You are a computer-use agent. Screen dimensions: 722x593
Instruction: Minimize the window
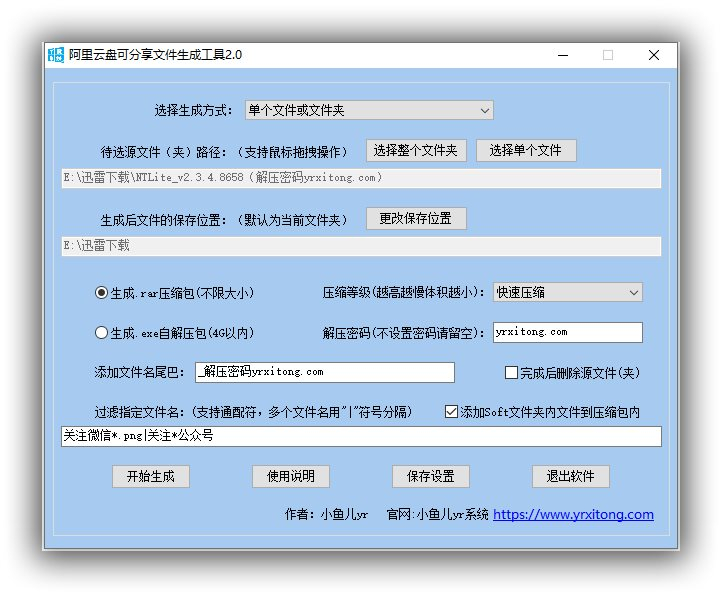[x=563, y=55]
